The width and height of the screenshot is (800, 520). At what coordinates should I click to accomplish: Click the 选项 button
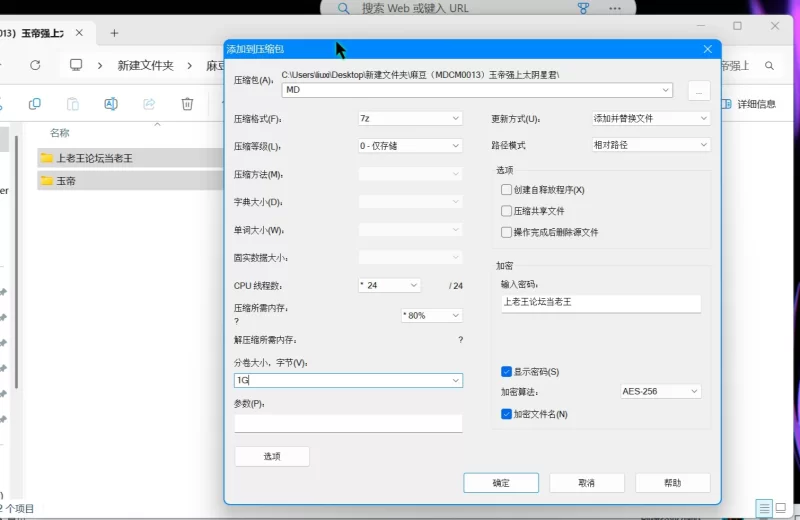click(272, 456)
